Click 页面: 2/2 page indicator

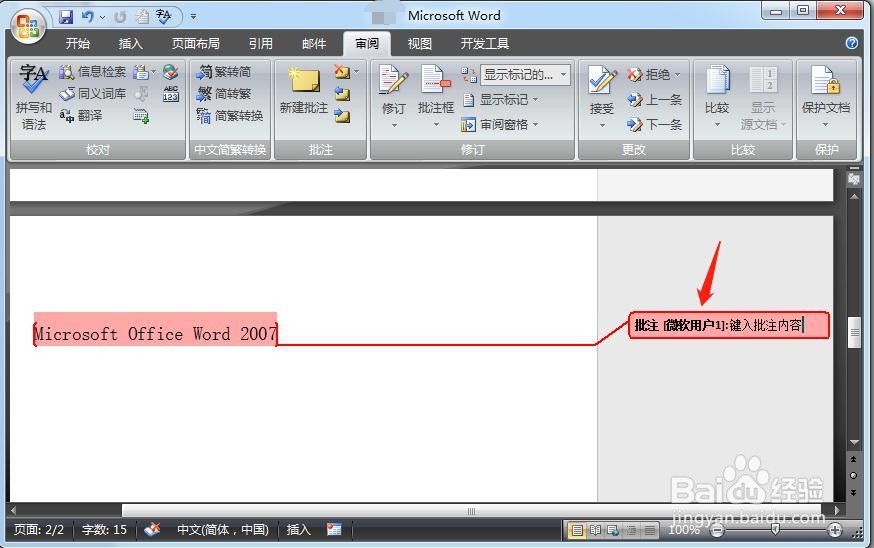click(x=38, y=530)
